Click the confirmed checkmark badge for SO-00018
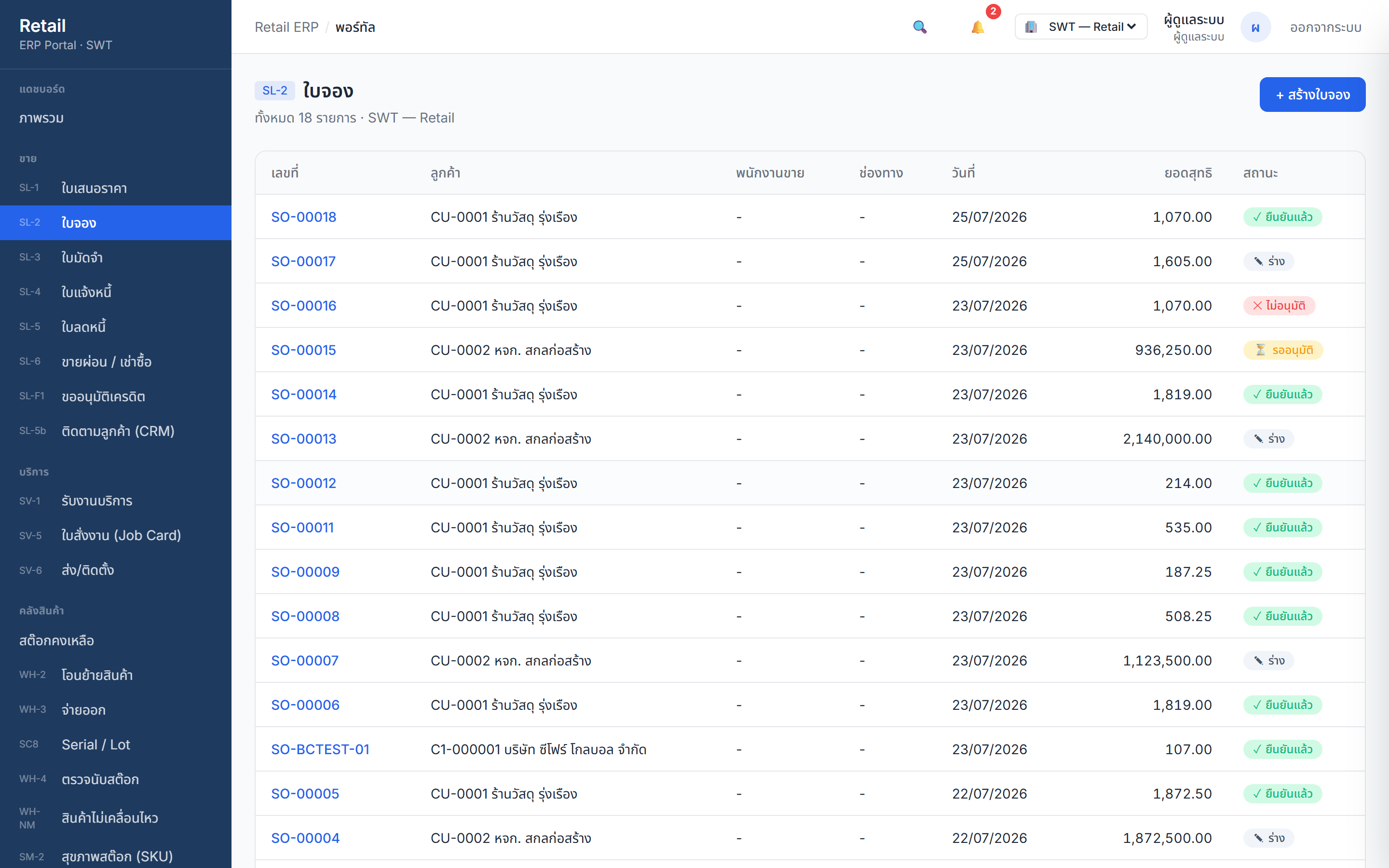This screenshot has height=868, width=1389. click(1282, 217)
